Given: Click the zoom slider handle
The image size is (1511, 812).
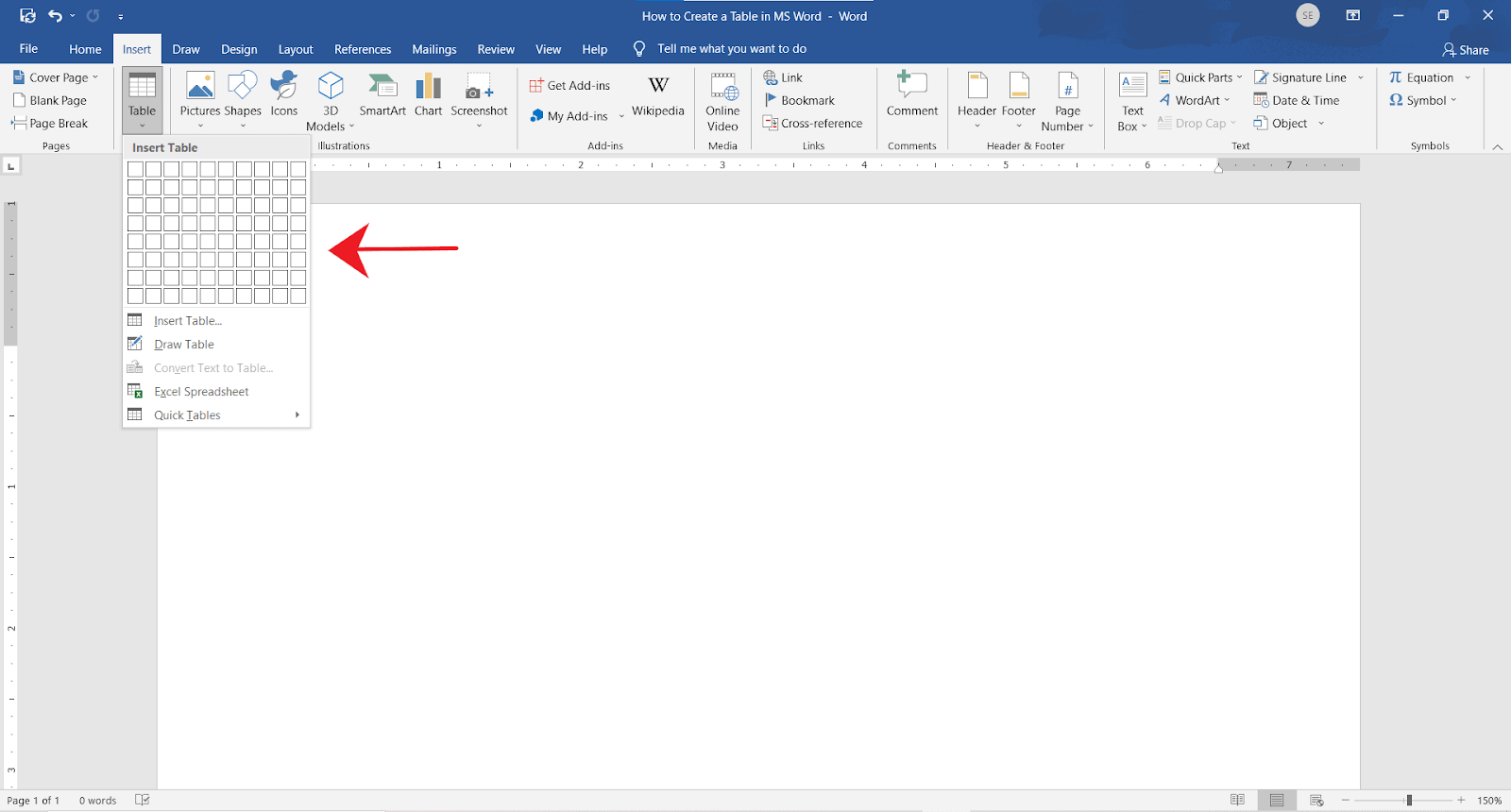Looking at the screenshot, I should coord(1409,800).
